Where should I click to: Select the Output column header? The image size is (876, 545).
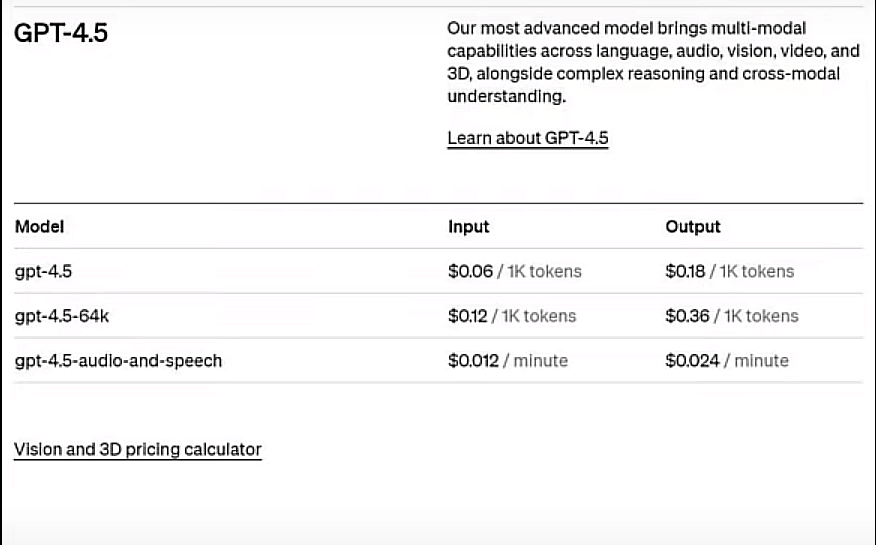pos(693,227)
